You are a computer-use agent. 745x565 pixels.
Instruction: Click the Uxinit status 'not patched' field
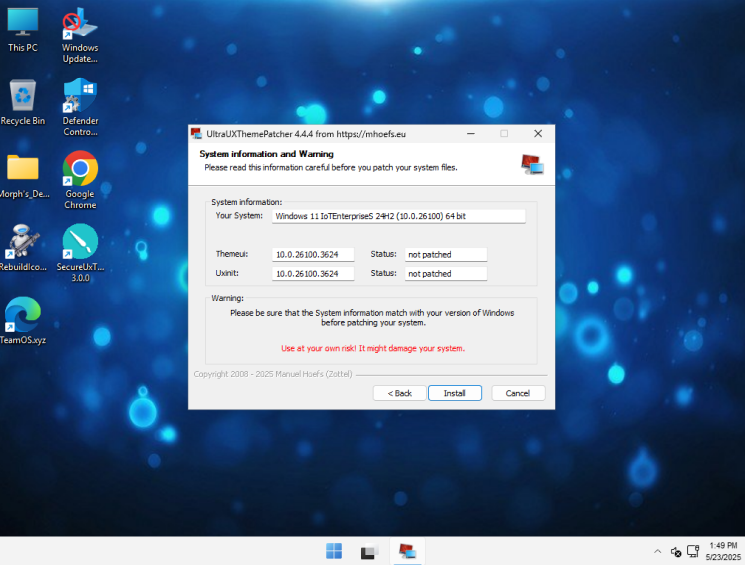pos(446,274)
